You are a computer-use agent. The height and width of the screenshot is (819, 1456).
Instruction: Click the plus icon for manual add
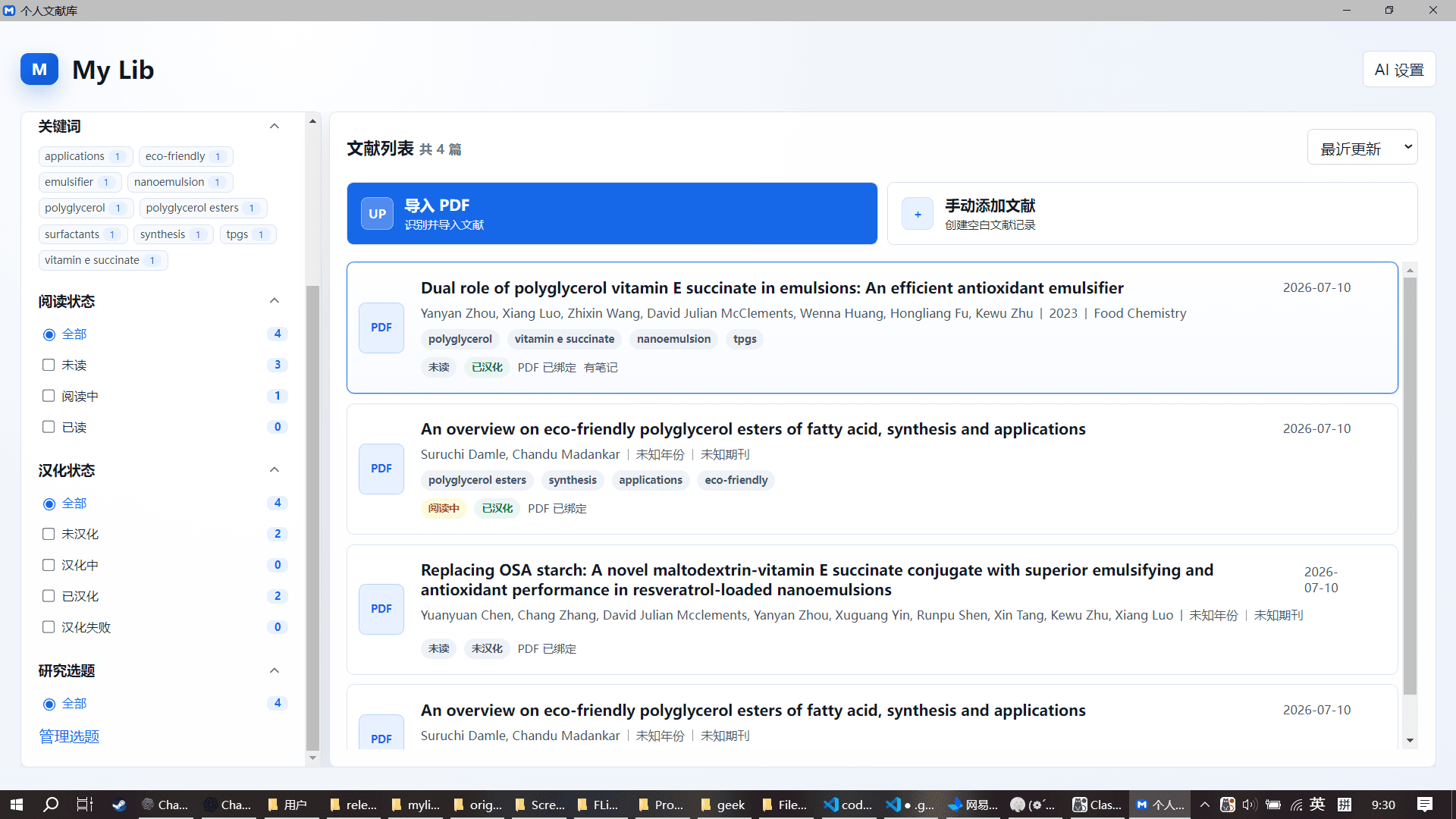pos(918,214)
